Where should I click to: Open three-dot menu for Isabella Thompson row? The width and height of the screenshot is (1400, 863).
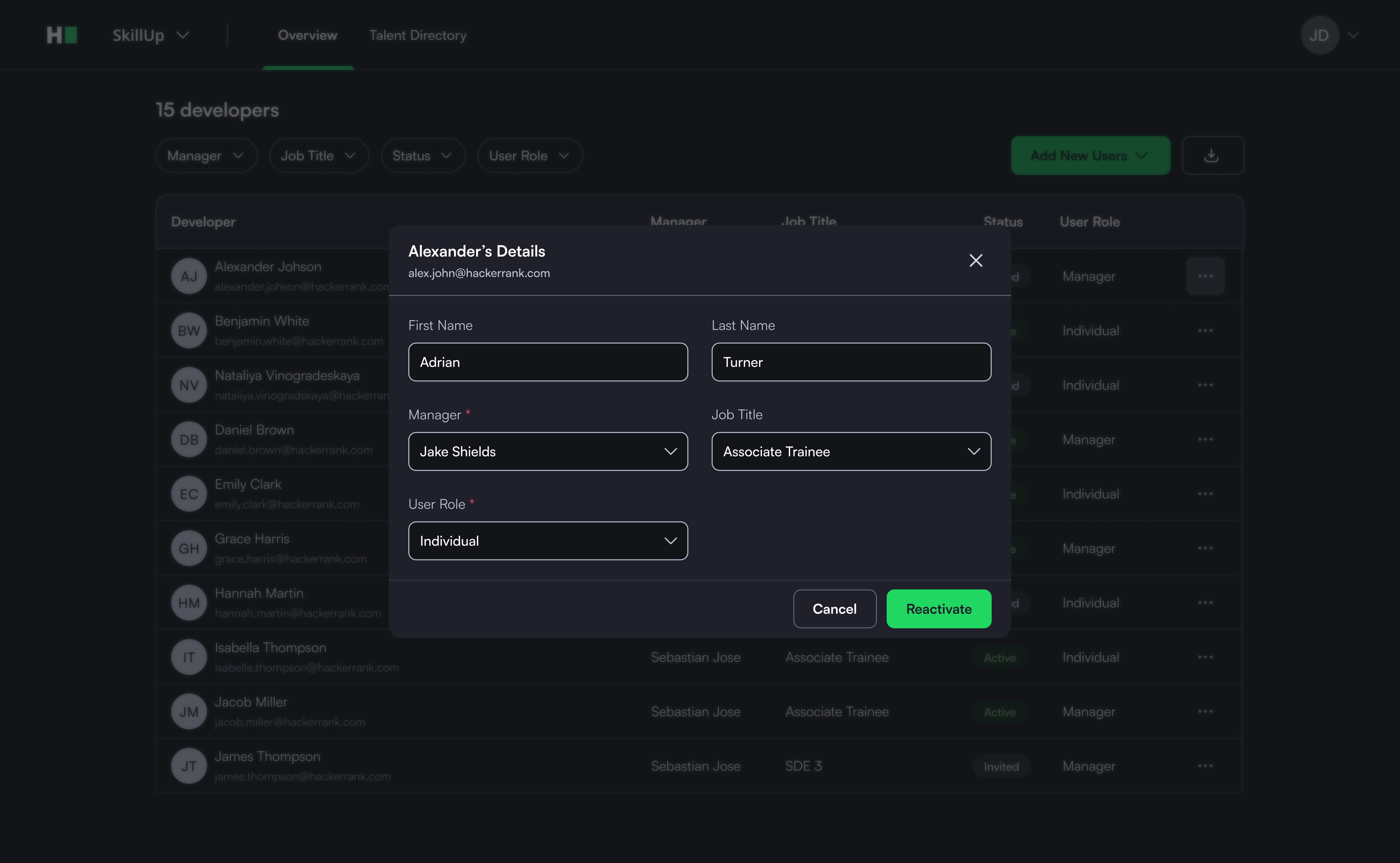point(1205,657)
